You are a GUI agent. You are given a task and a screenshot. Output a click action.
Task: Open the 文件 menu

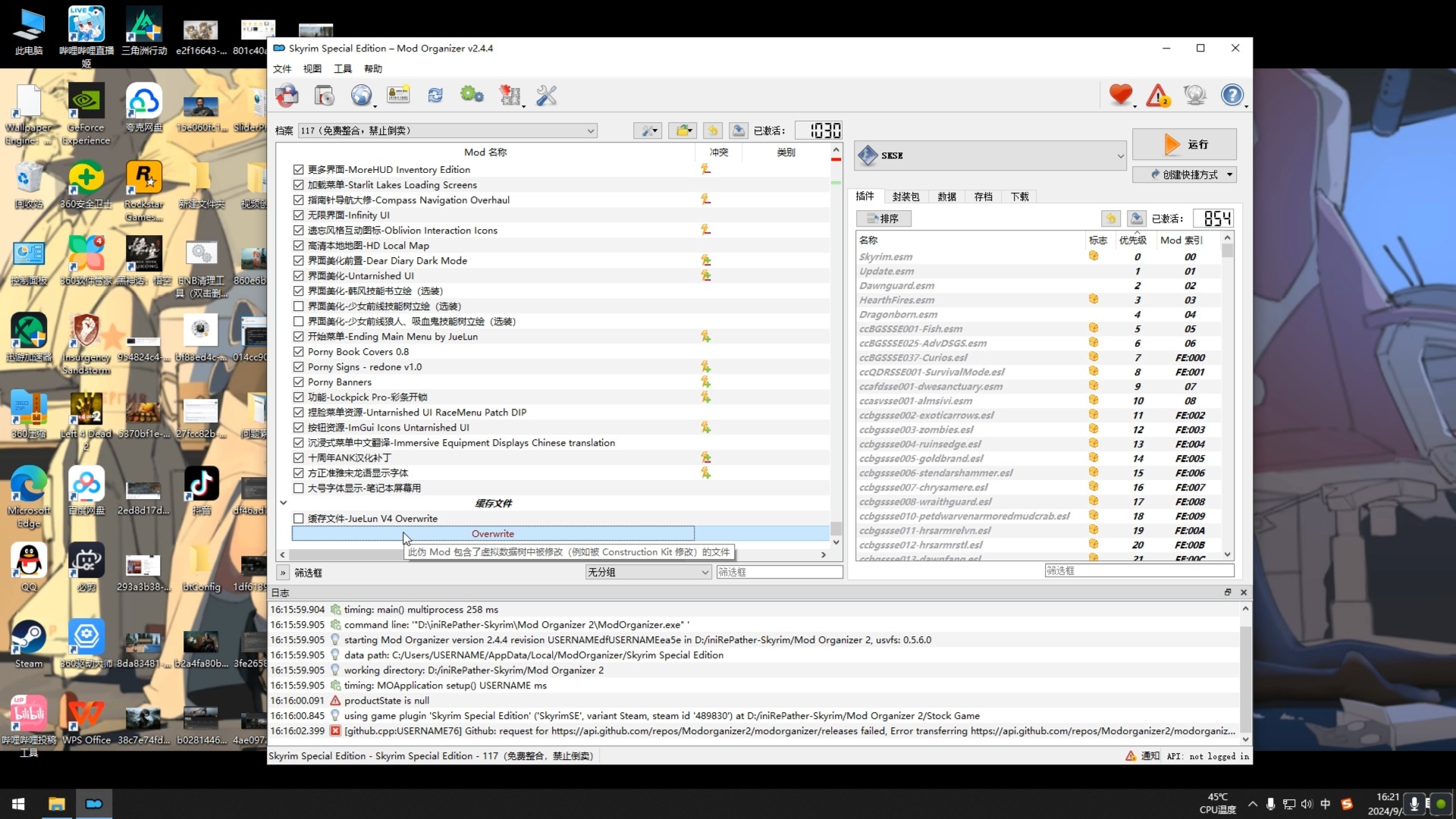(x=282, y=69)
